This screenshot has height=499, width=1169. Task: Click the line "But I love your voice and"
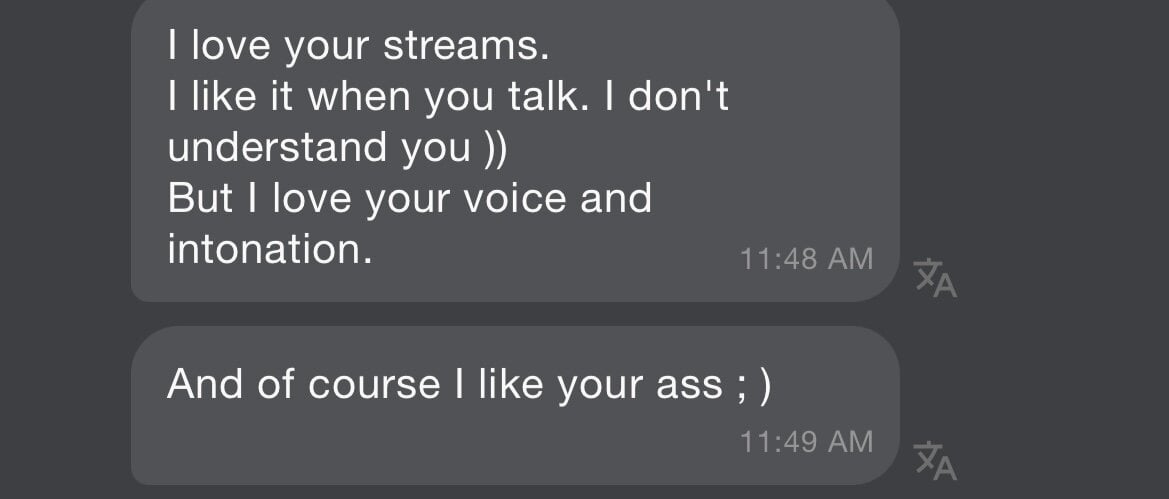[409, 198]
